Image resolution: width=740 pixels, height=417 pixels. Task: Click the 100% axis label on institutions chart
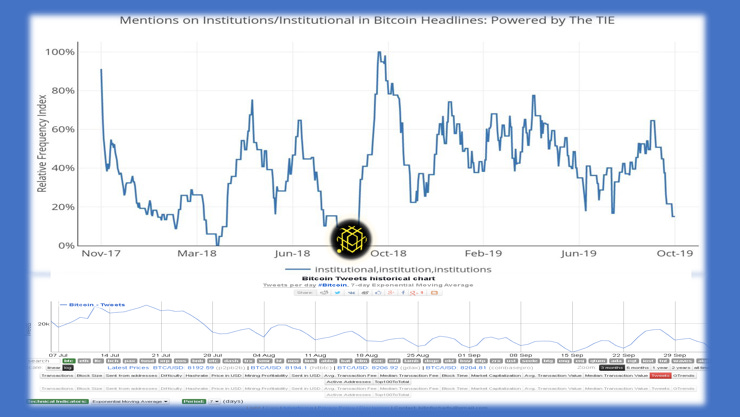[60, 52]
